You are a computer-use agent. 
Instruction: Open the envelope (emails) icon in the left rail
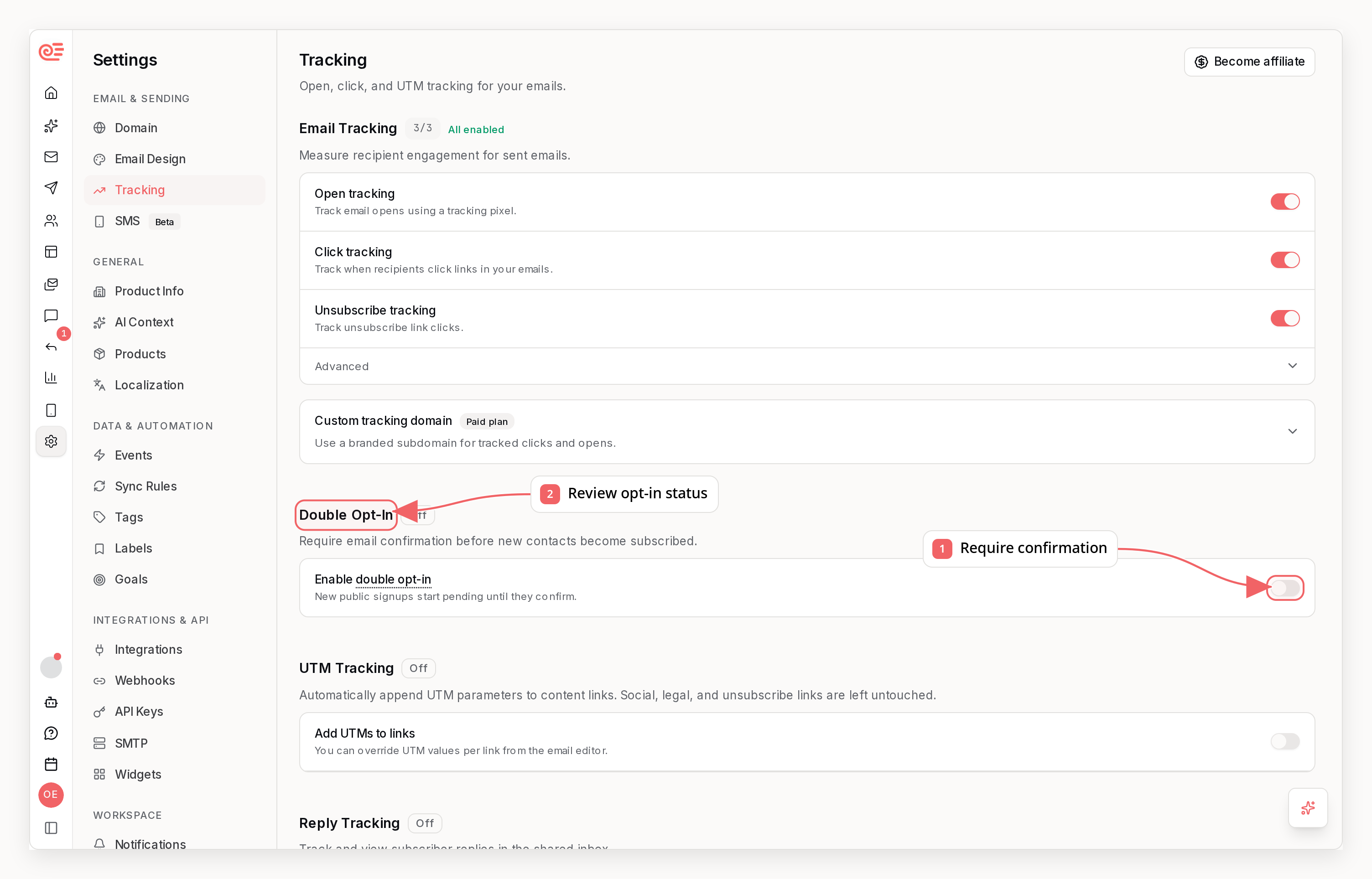click(x=52, y=156)
